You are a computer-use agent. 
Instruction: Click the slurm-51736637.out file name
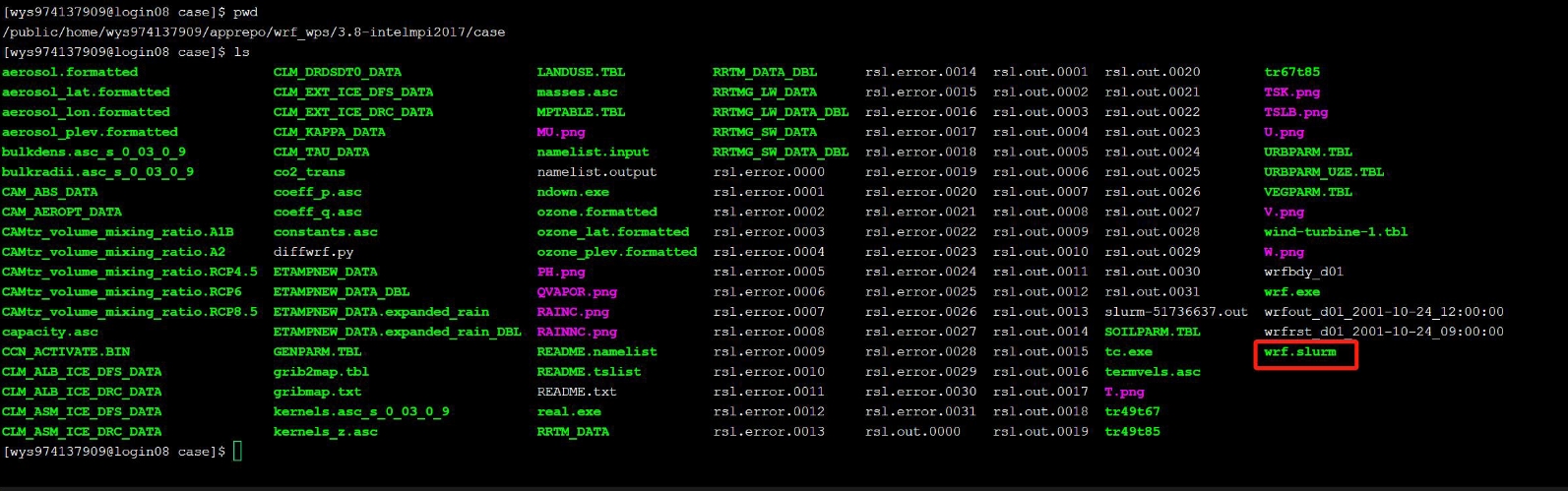pos(1175,312)
